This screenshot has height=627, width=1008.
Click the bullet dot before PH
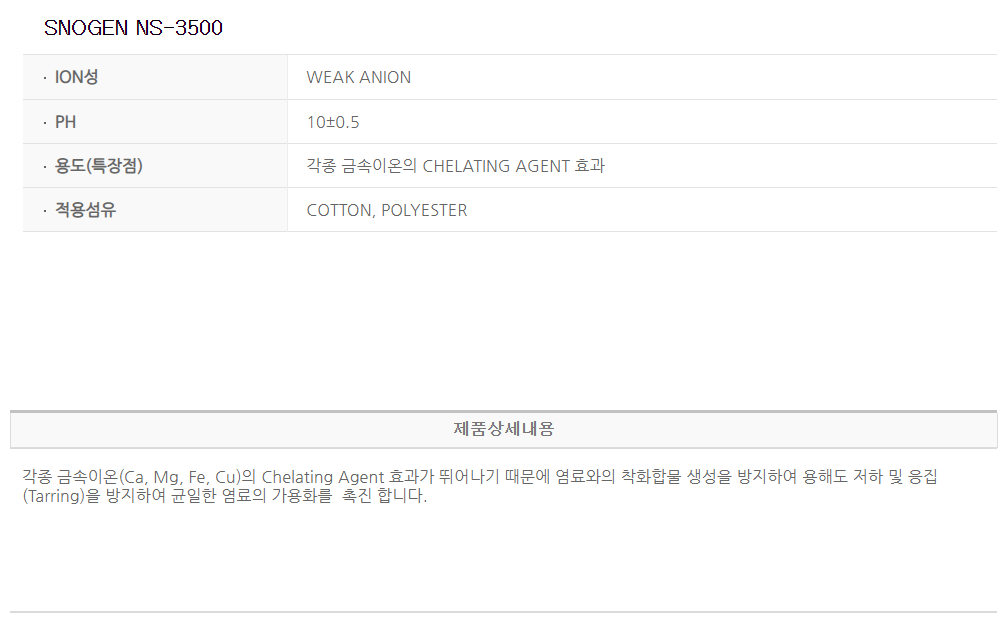[44, 123]
